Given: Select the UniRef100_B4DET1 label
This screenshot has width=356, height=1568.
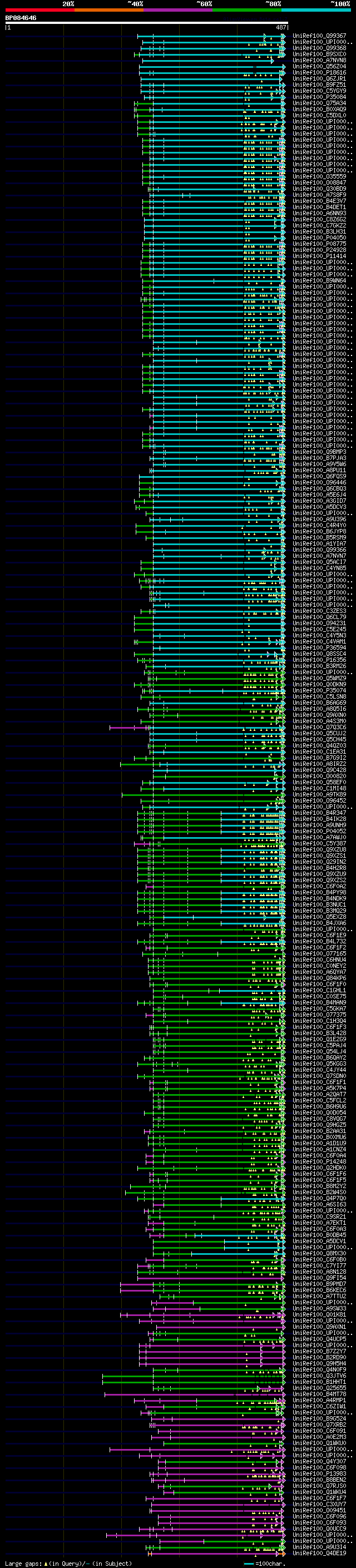Looking at the screenshot, I should click(x=319, y=207).
